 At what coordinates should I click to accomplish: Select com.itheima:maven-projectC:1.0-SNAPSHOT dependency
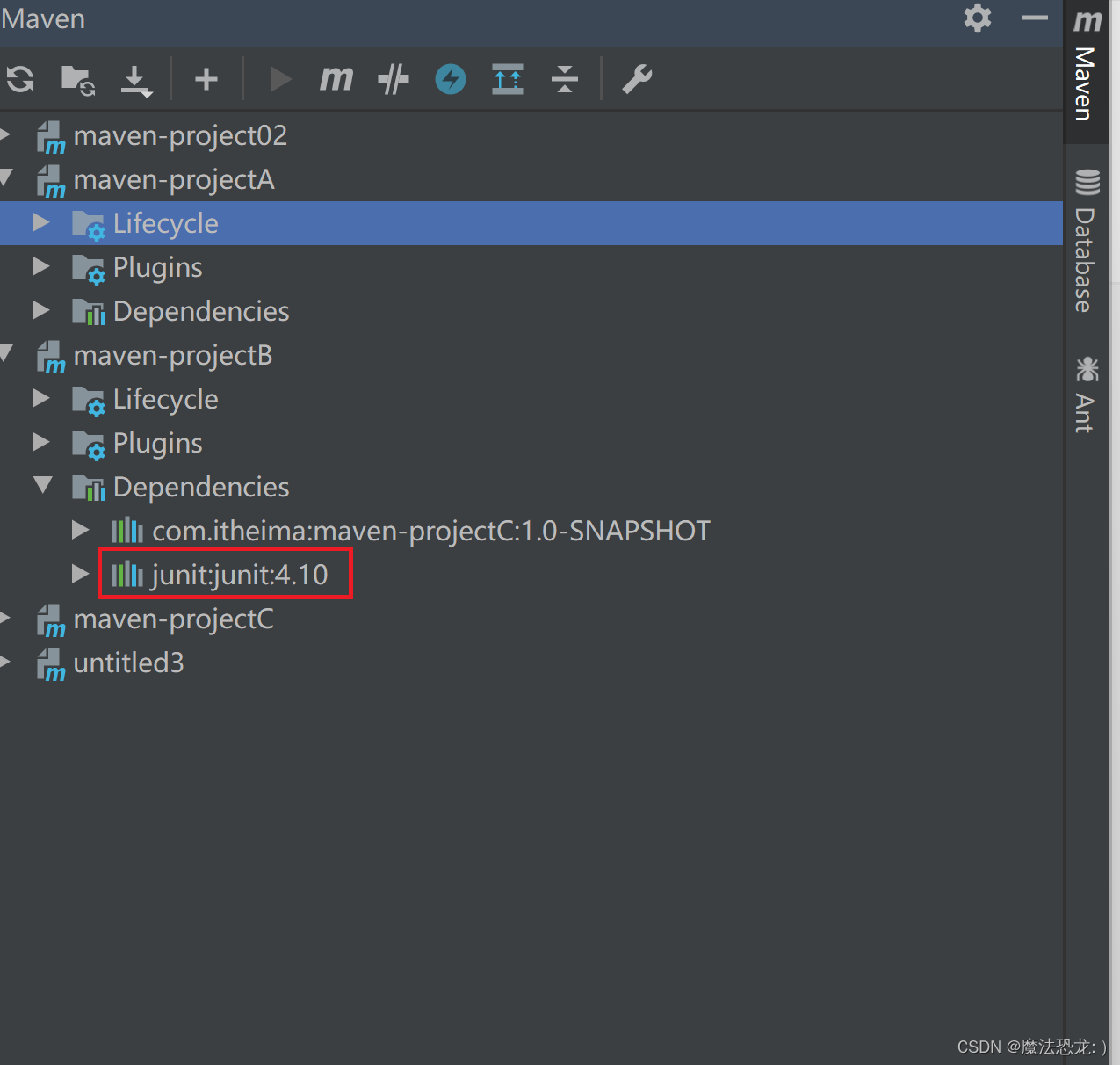pyautogui.click(x=431, y=531)
